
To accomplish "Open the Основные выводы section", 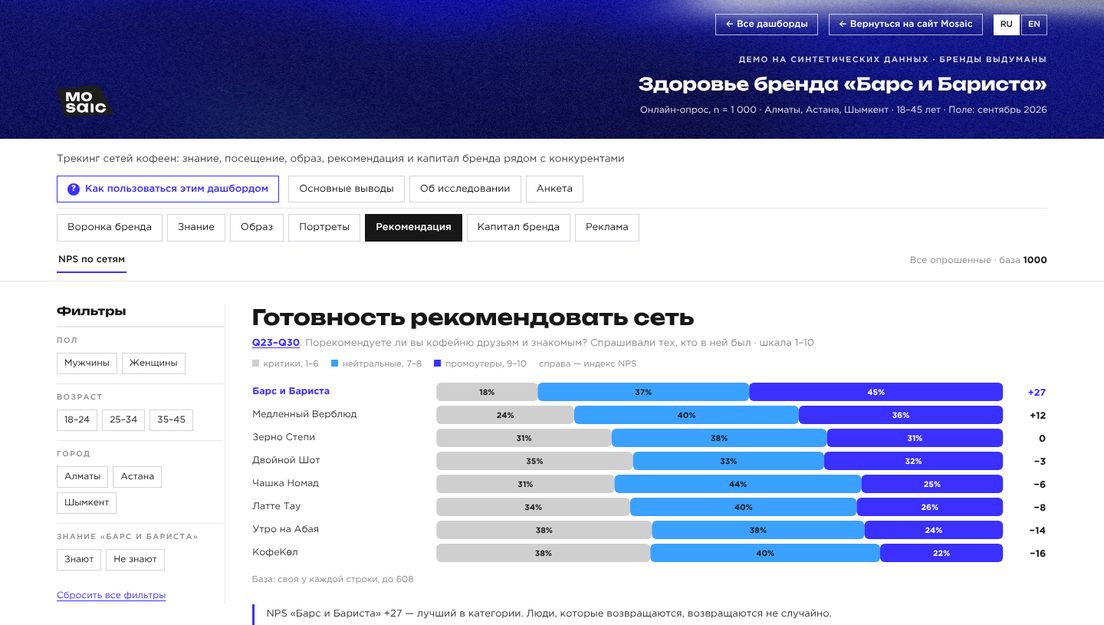I will tap(346, 189).
